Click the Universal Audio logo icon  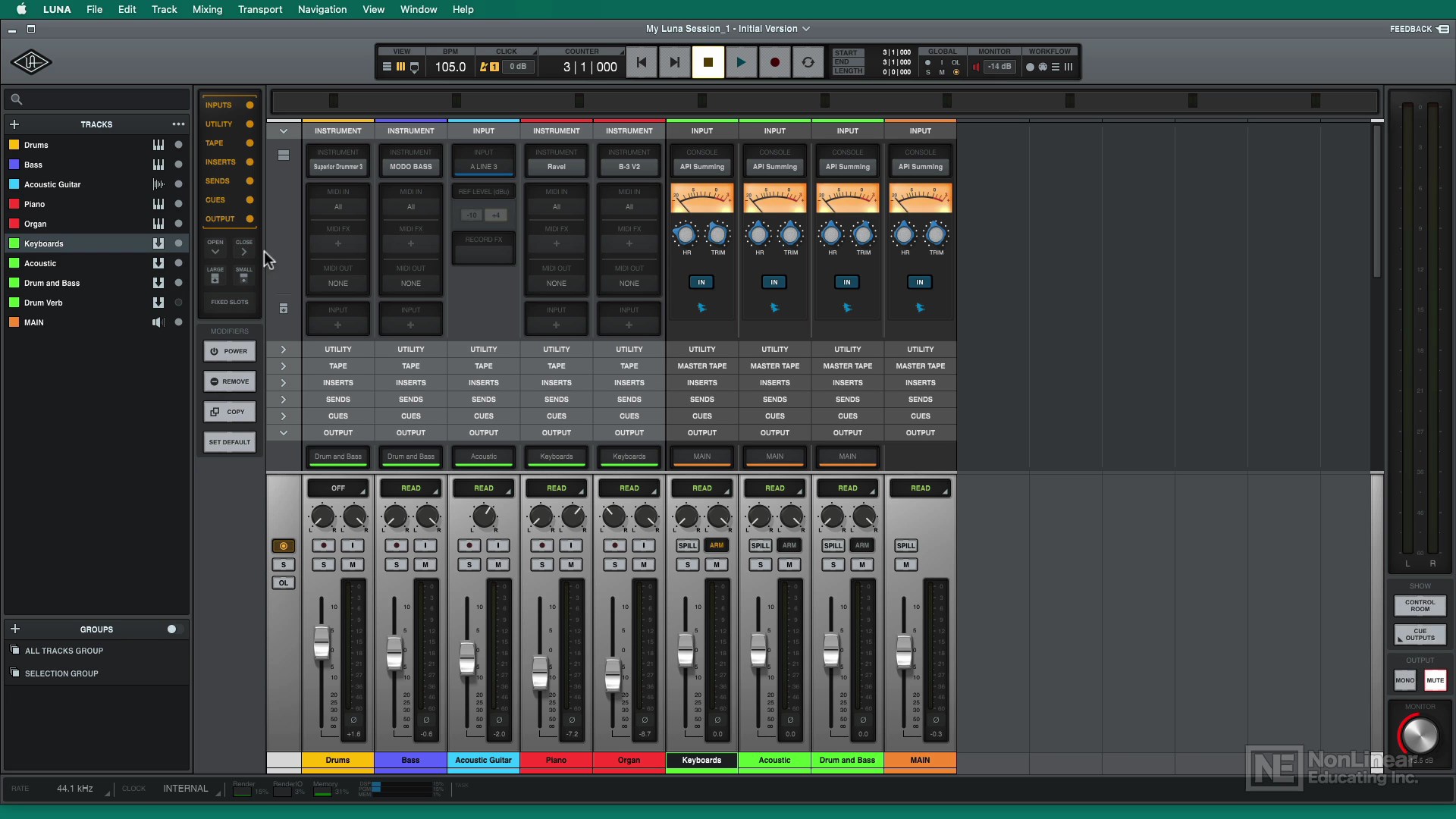pyautogui.click(x=31, y=62)
